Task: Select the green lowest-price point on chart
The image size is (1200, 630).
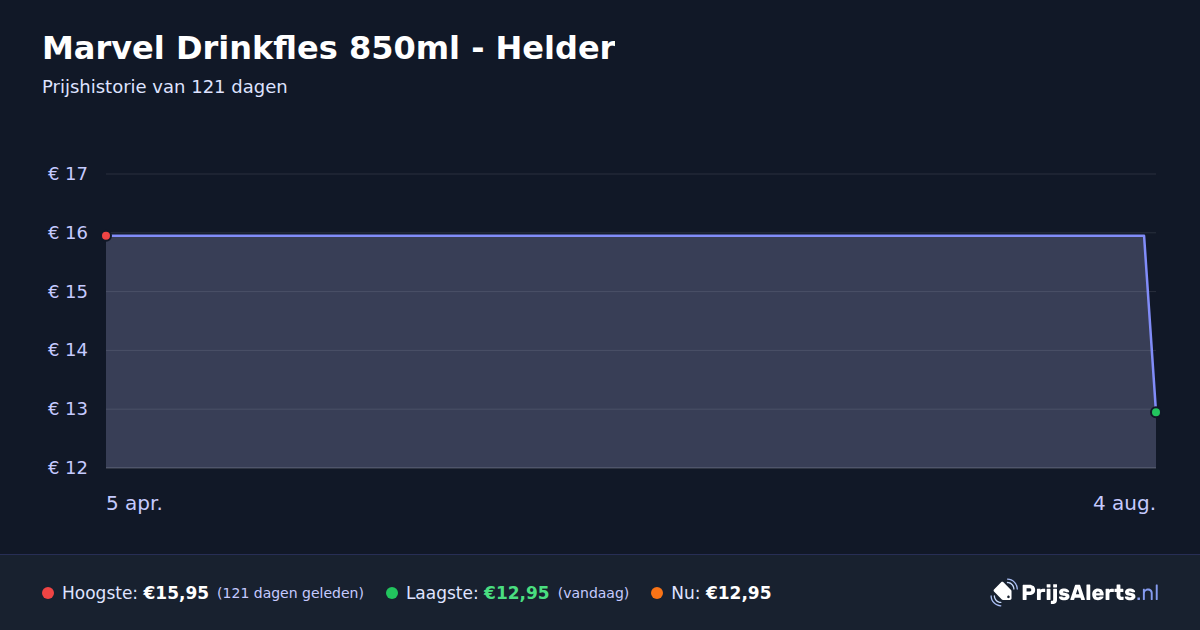Action: (x=1155, y=412)
